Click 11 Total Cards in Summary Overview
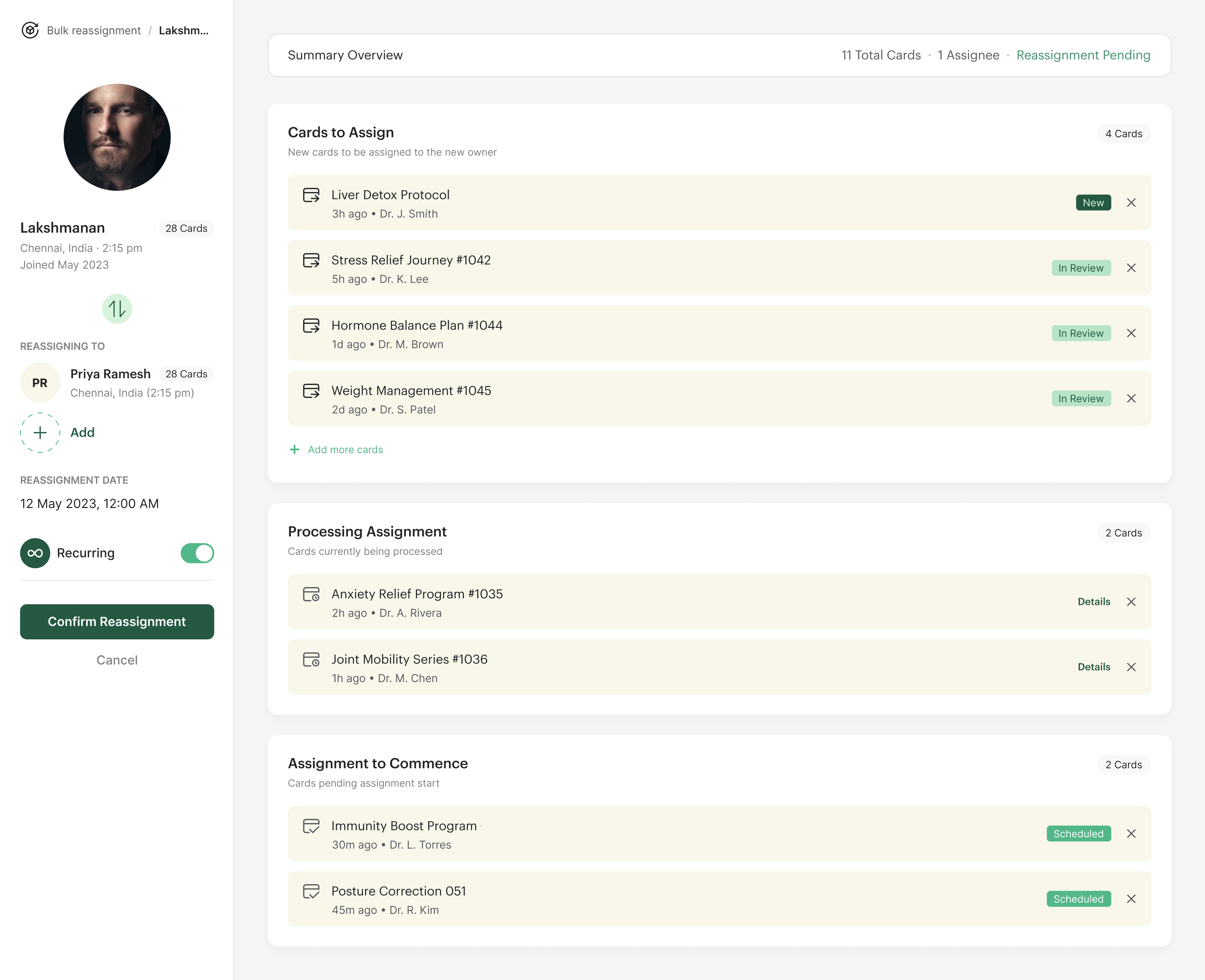 click(x=881, y=55)
